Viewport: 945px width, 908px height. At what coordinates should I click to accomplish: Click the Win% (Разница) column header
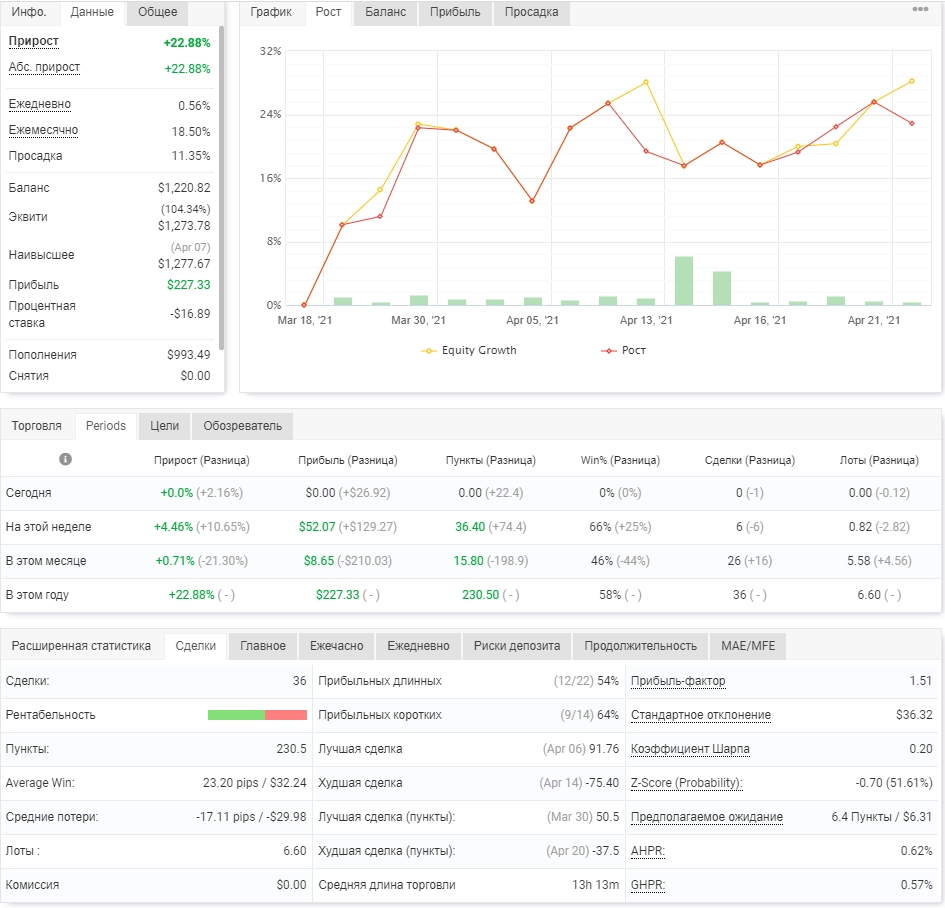pos(620,460)
